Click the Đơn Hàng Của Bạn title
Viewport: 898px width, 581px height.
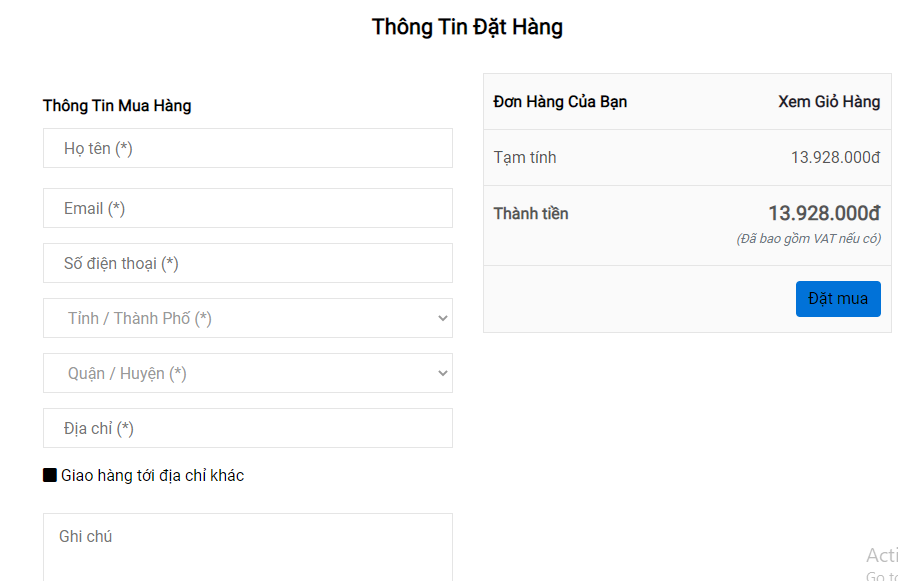click(x=560, y=101)
